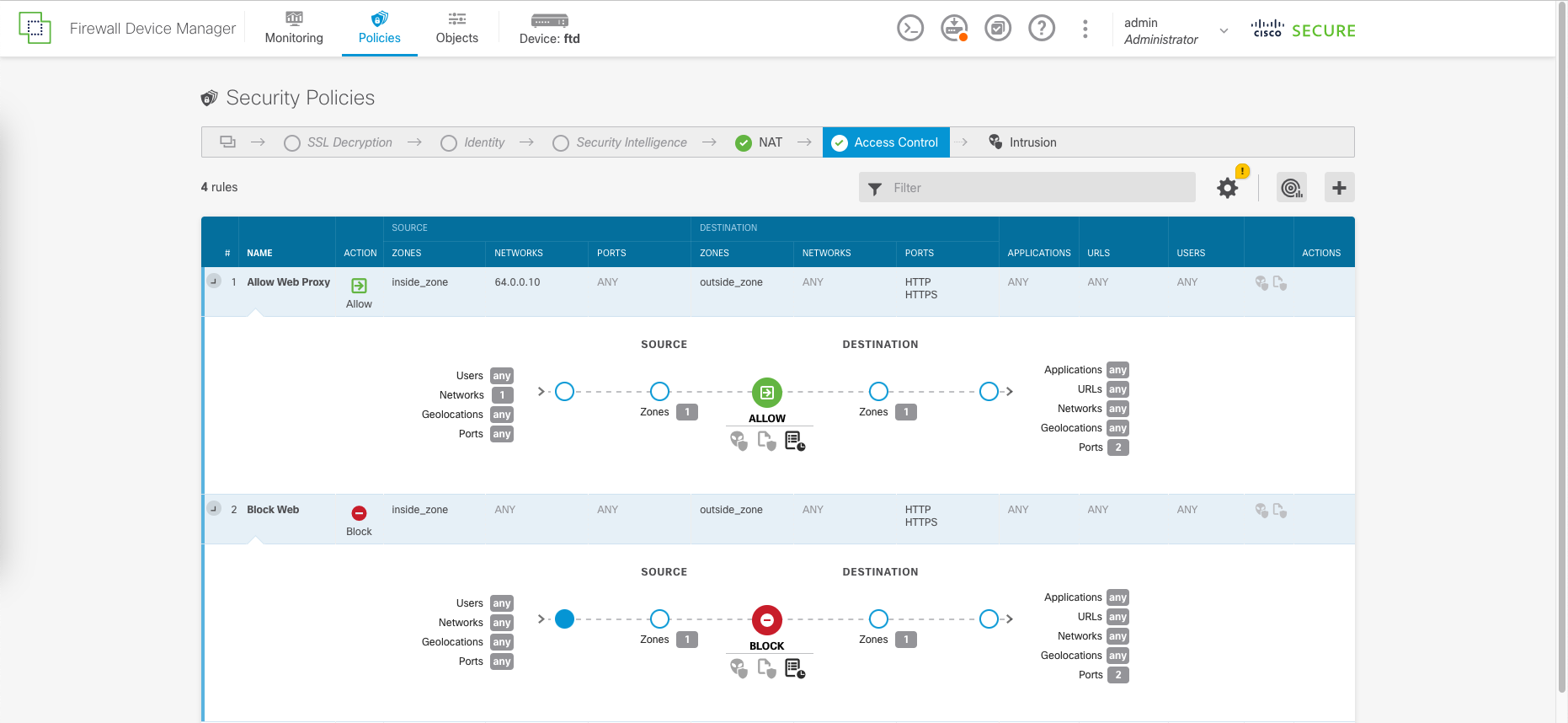Click the deploy changes icon
1568x723 pixels.
pos(953,29)
